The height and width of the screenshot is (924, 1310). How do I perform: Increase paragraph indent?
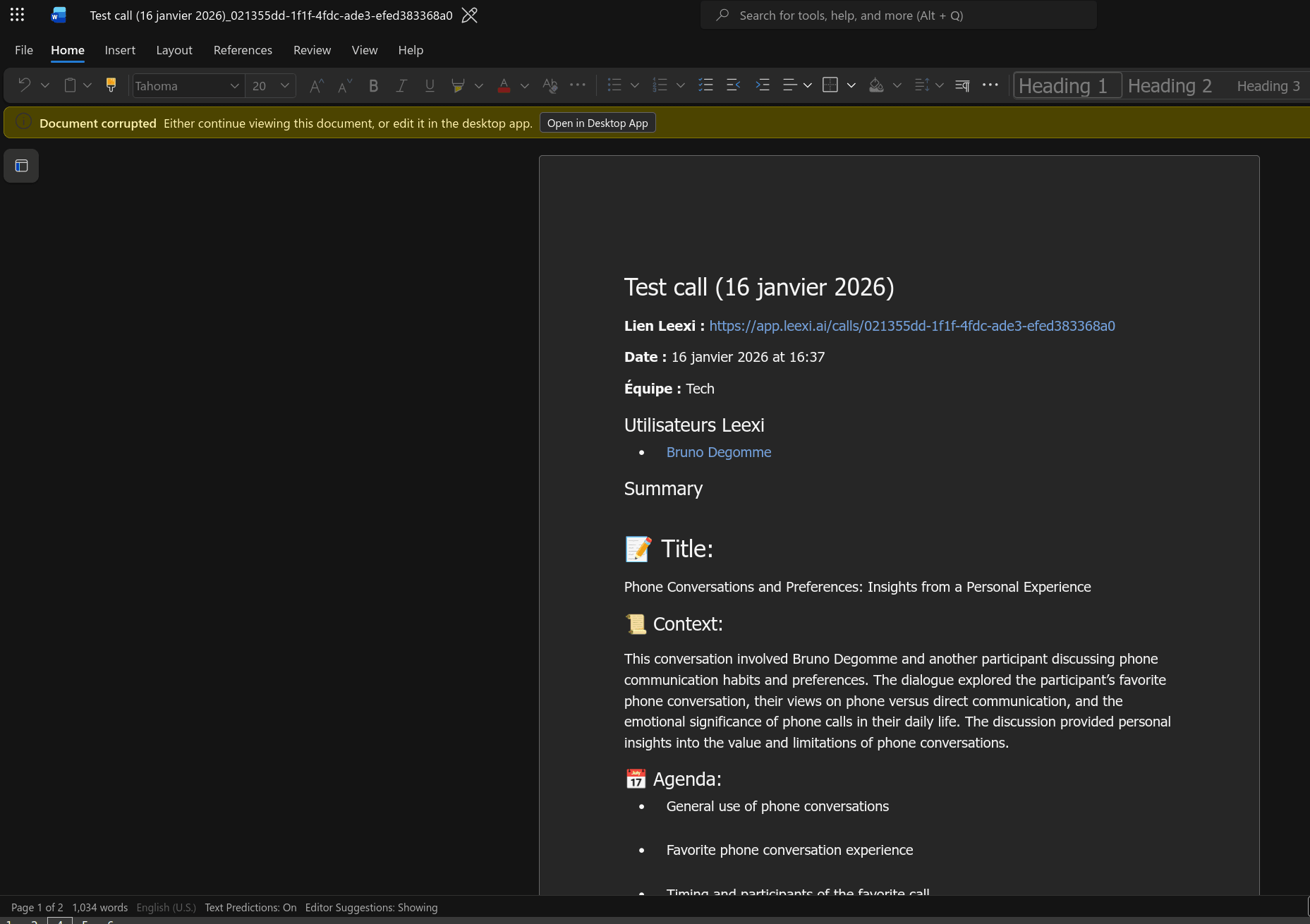(763, 85)
